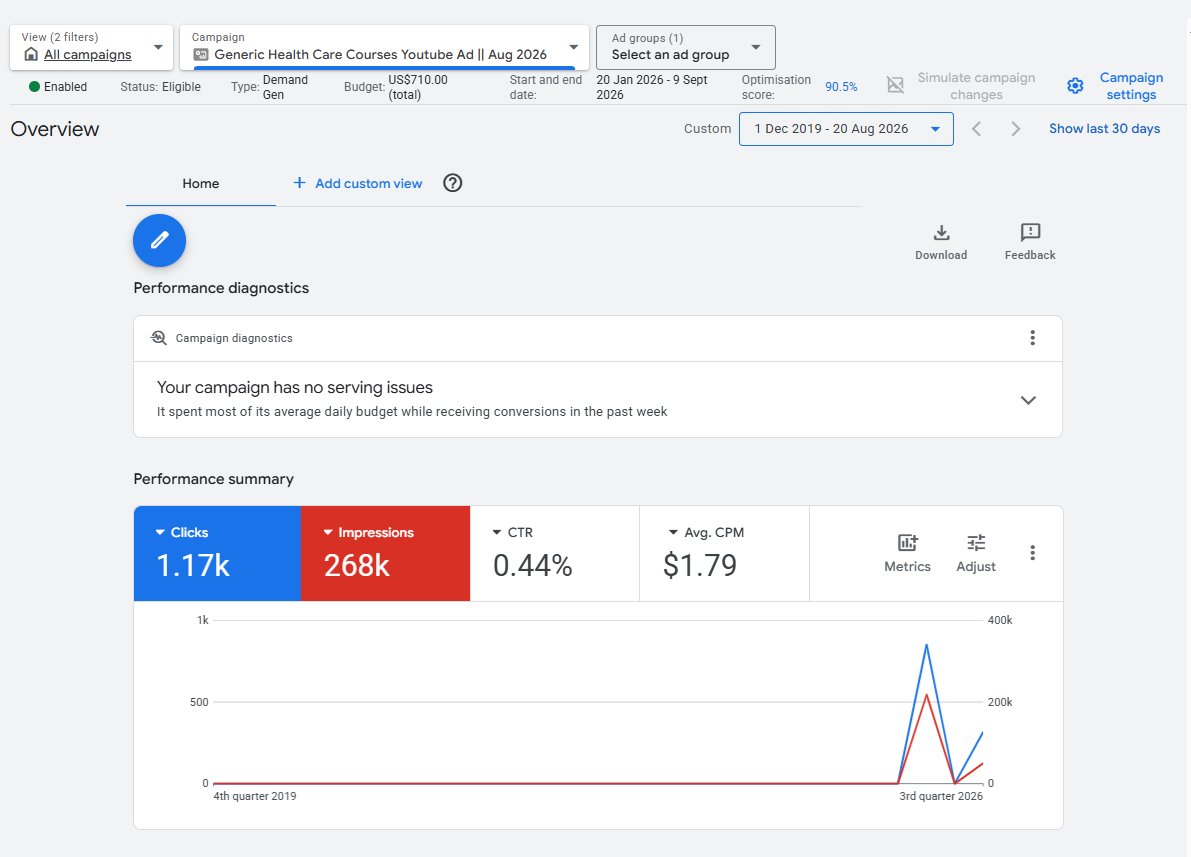Open the Feedback dialog
Screen dimensions: 1191x857
(x=1030, y=242)
